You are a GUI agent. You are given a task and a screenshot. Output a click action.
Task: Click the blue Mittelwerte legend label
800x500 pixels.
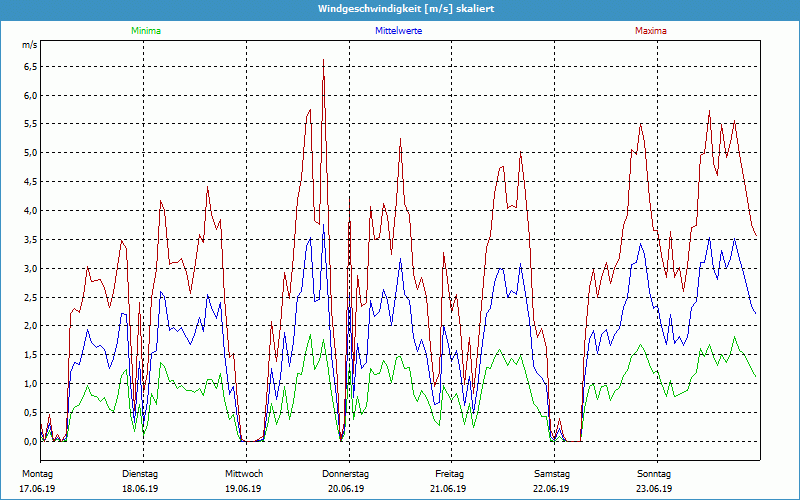pos(398,31)
